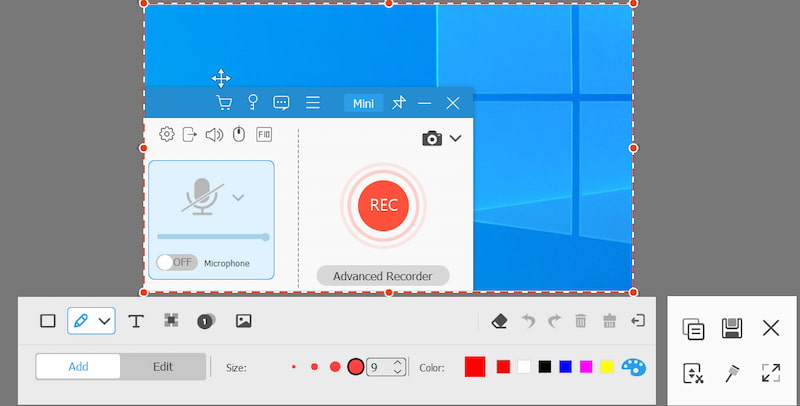
Task: Pick the numbered callout step tool
Action: tap(206, 321)
